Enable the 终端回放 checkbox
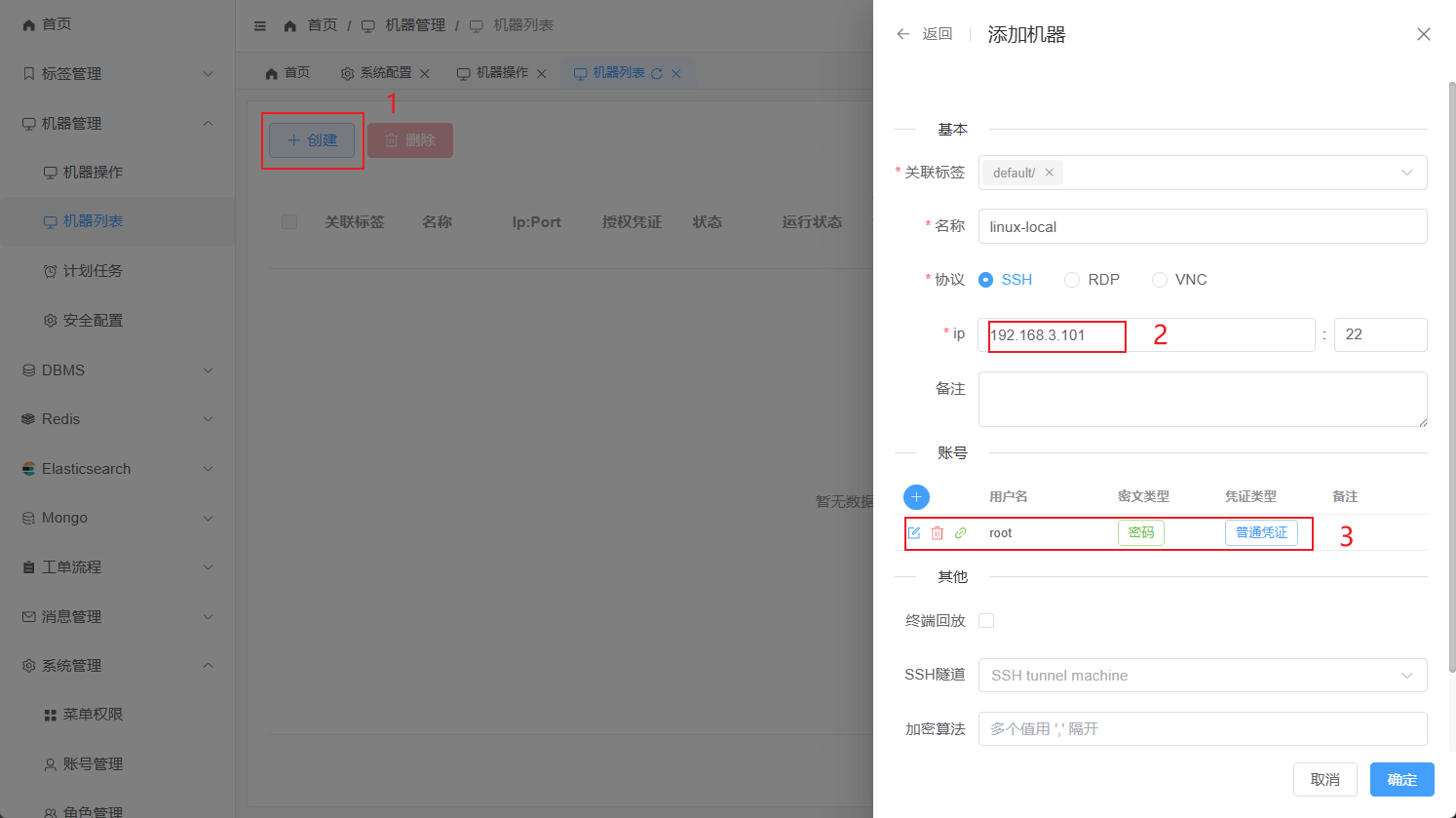The height and width of the screenshot is (818, 1456). click(986, 621)
